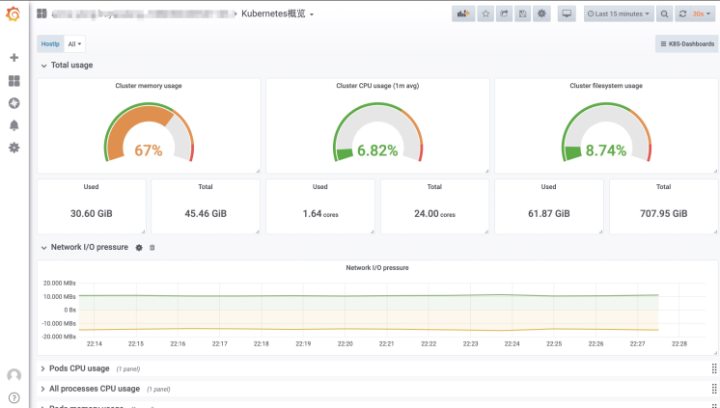Save the dashboard with disk icon

point(523,14)
